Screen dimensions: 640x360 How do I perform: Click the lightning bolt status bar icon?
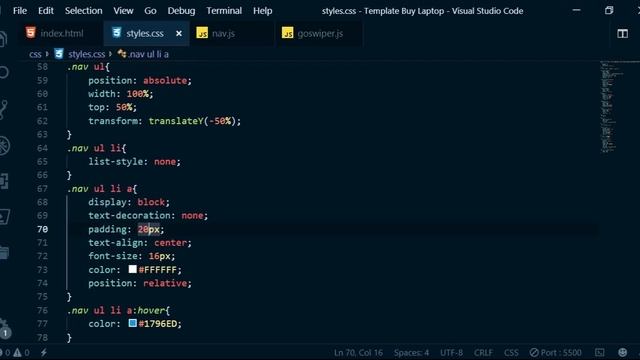tap(44, 353)
